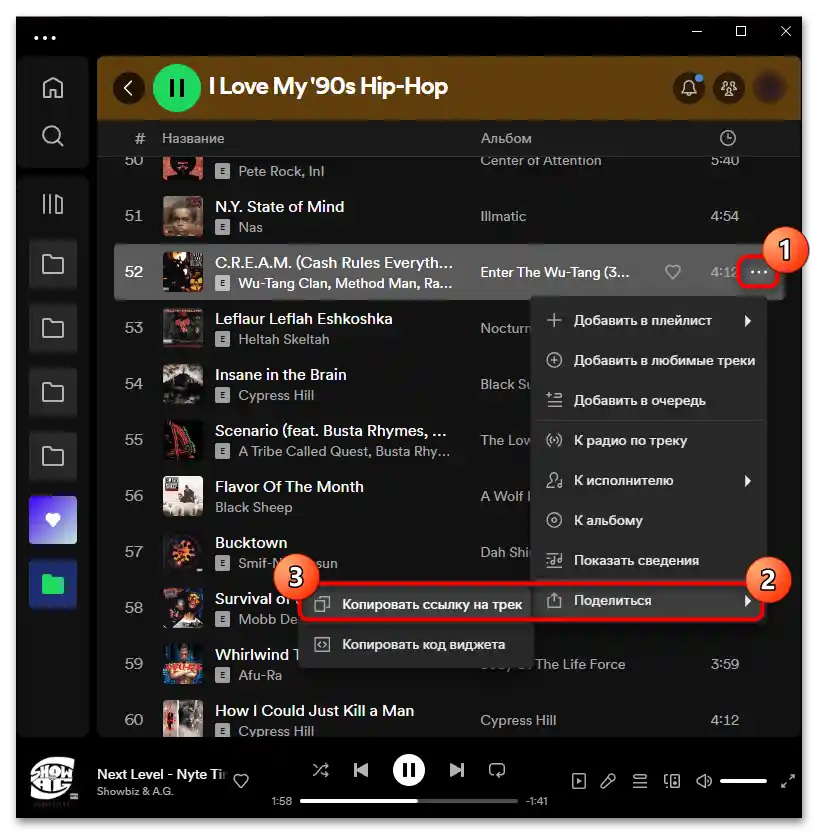Select Flavor Of The Month track
This screenshot has width=818, height=834.
coord(289,487)
